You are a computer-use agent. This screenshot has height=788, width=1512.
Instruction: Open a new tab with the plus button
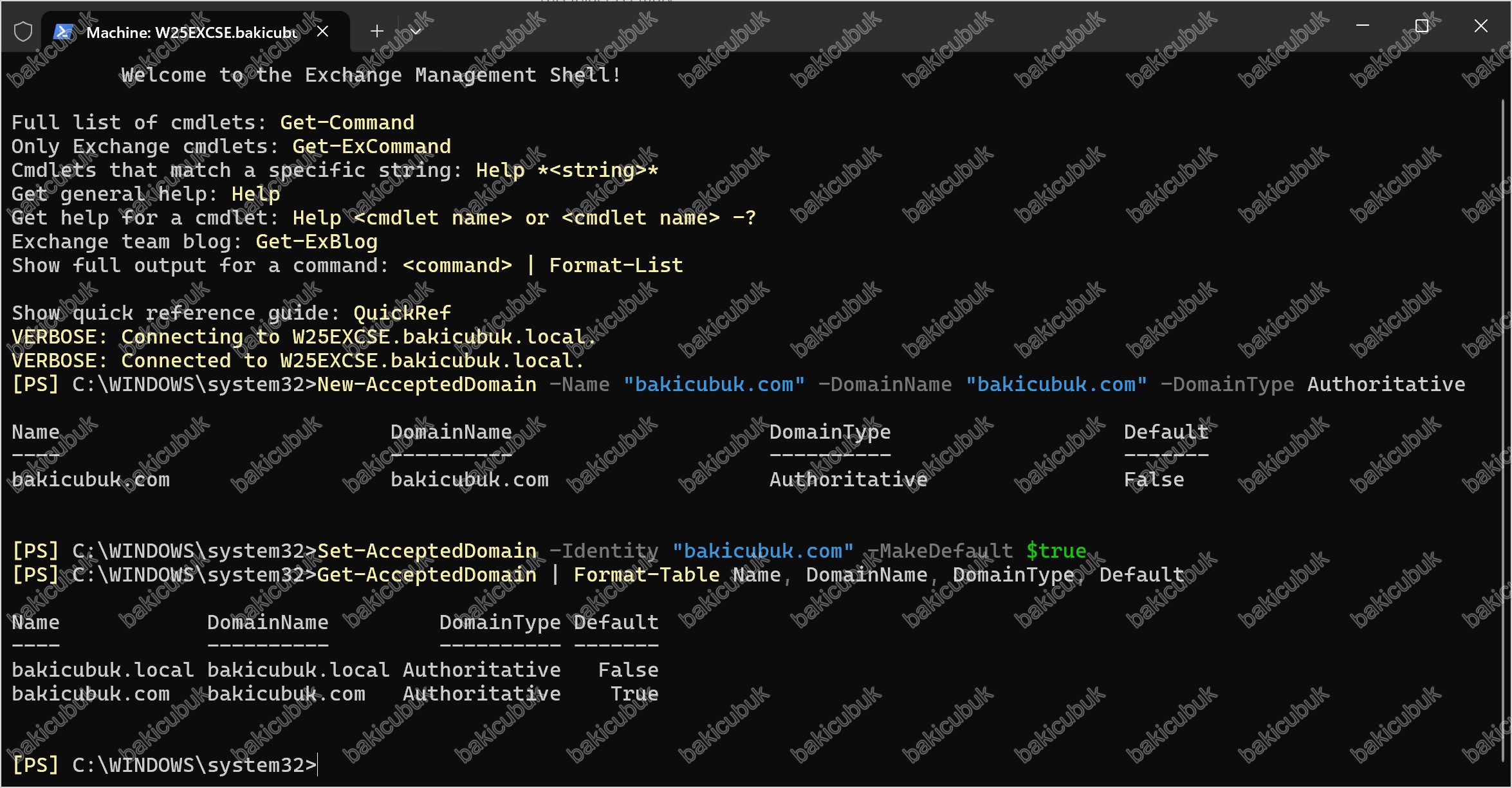(377, 31)
